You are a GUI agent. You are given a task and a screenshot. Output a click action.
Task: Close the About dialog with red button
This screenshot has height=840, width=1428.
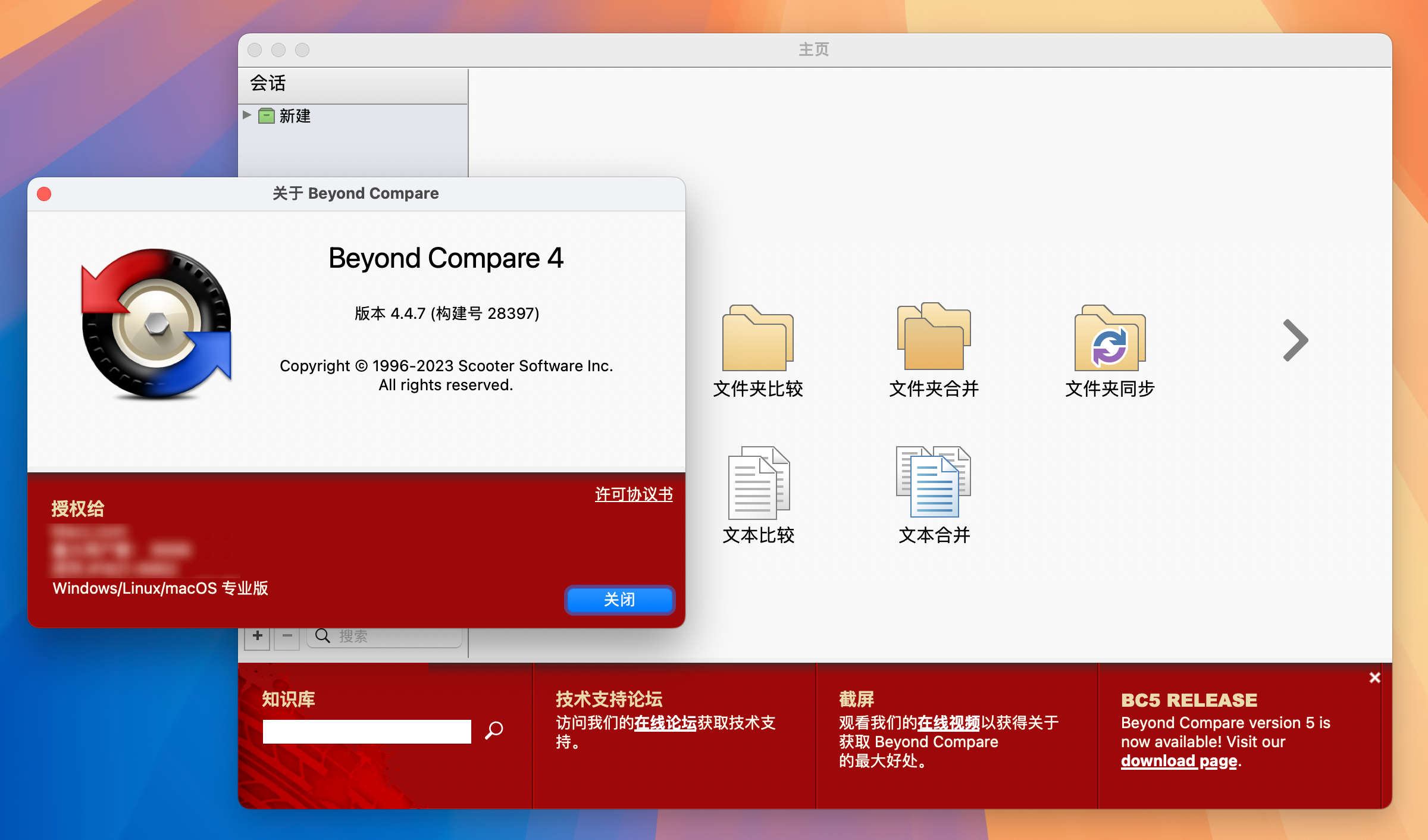click(x=44, y=194)
